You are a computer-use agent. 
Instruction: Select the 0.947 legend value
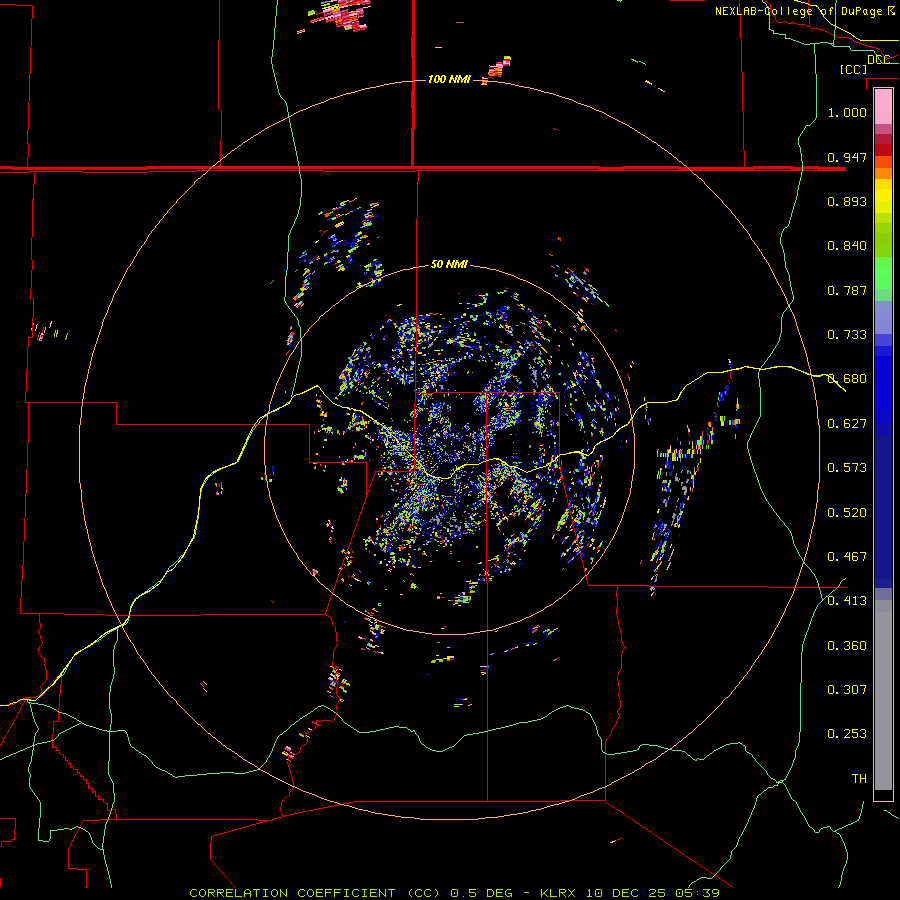[x=847, y=157]
